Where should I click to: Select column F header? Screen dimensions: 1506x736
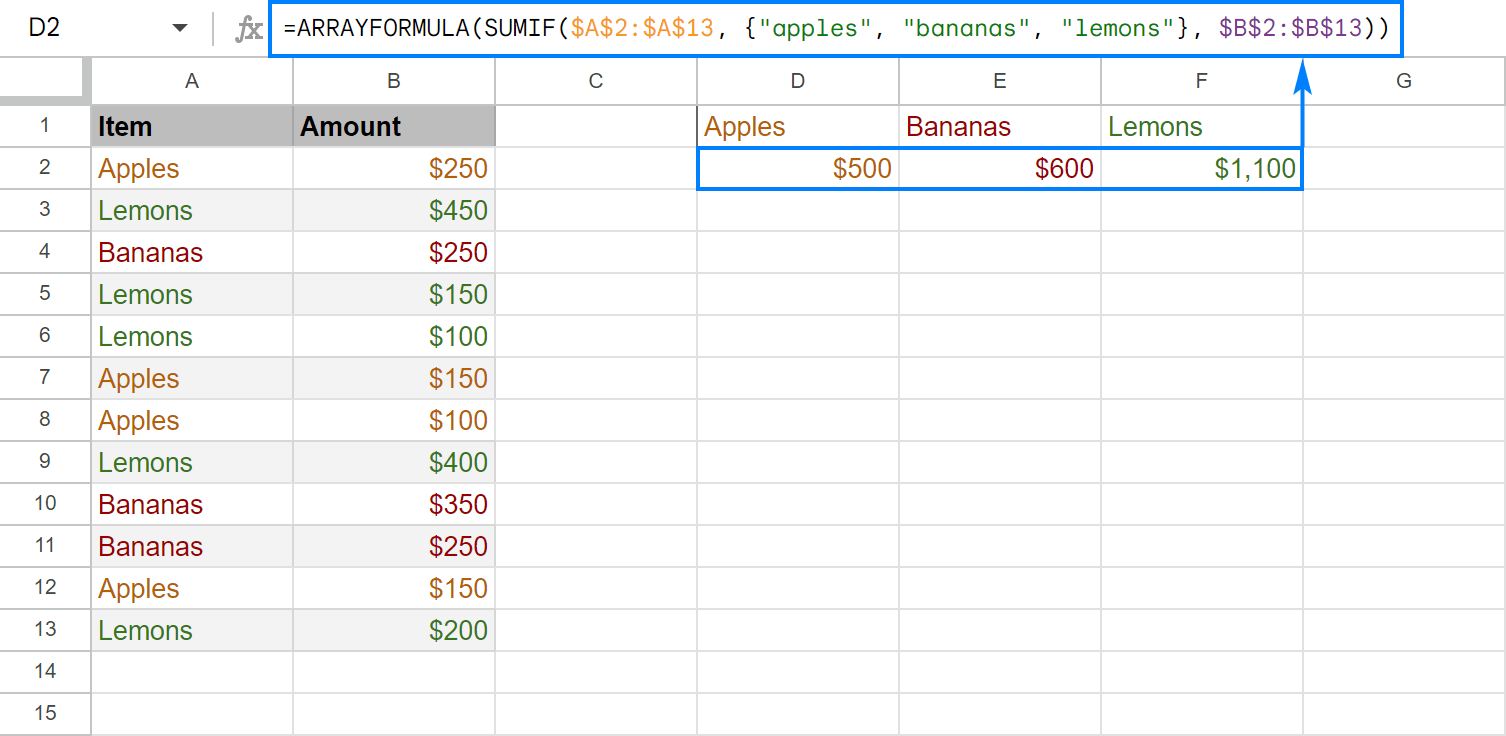[1202, 81]
